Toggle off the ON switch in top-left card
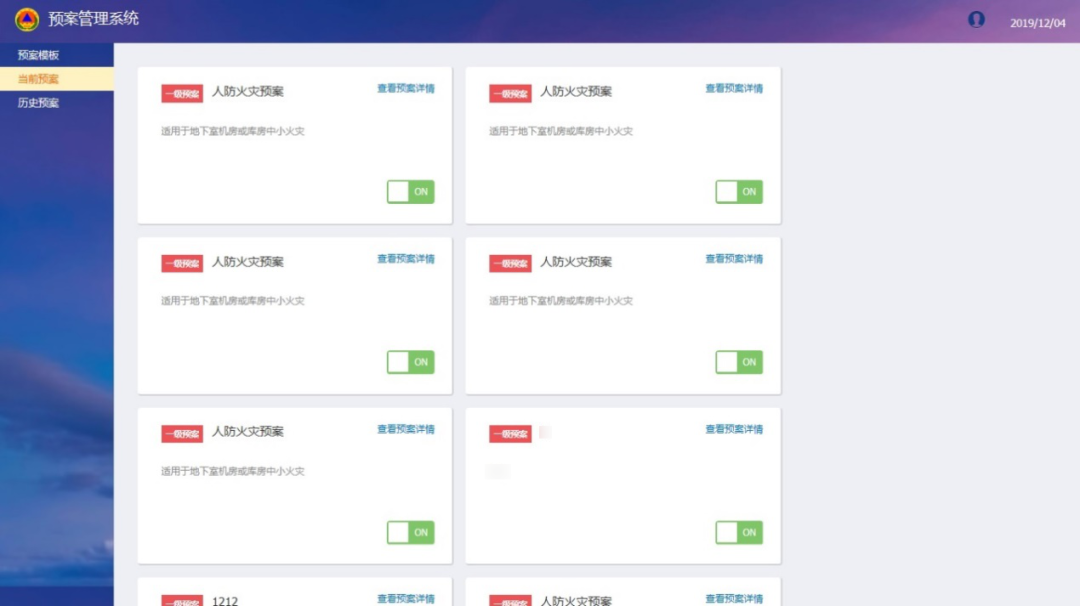 coord(410,192)
